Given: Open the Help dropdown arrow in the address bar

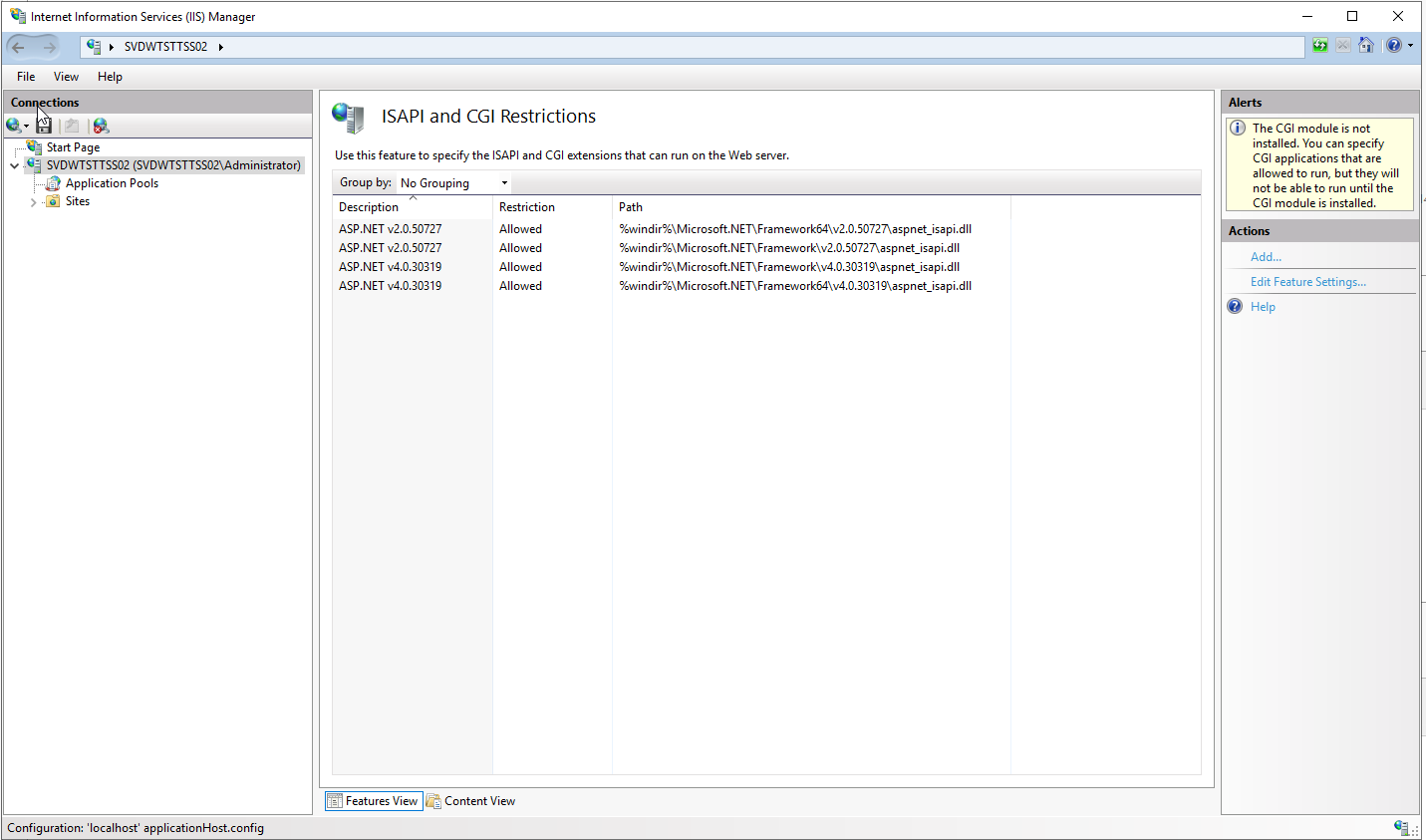Looking at the screenshot, I should 1410,46.
